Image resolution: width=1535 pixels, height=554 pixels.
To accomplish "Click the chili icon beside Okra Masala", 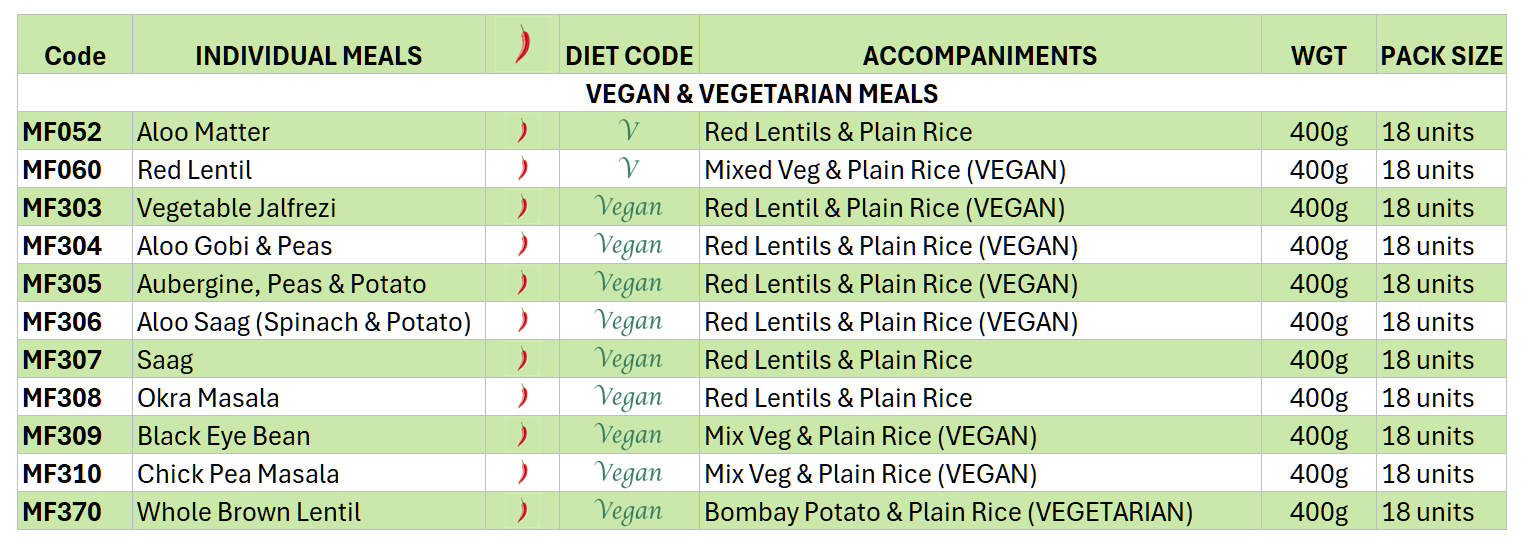I will (x=522, y=397).
